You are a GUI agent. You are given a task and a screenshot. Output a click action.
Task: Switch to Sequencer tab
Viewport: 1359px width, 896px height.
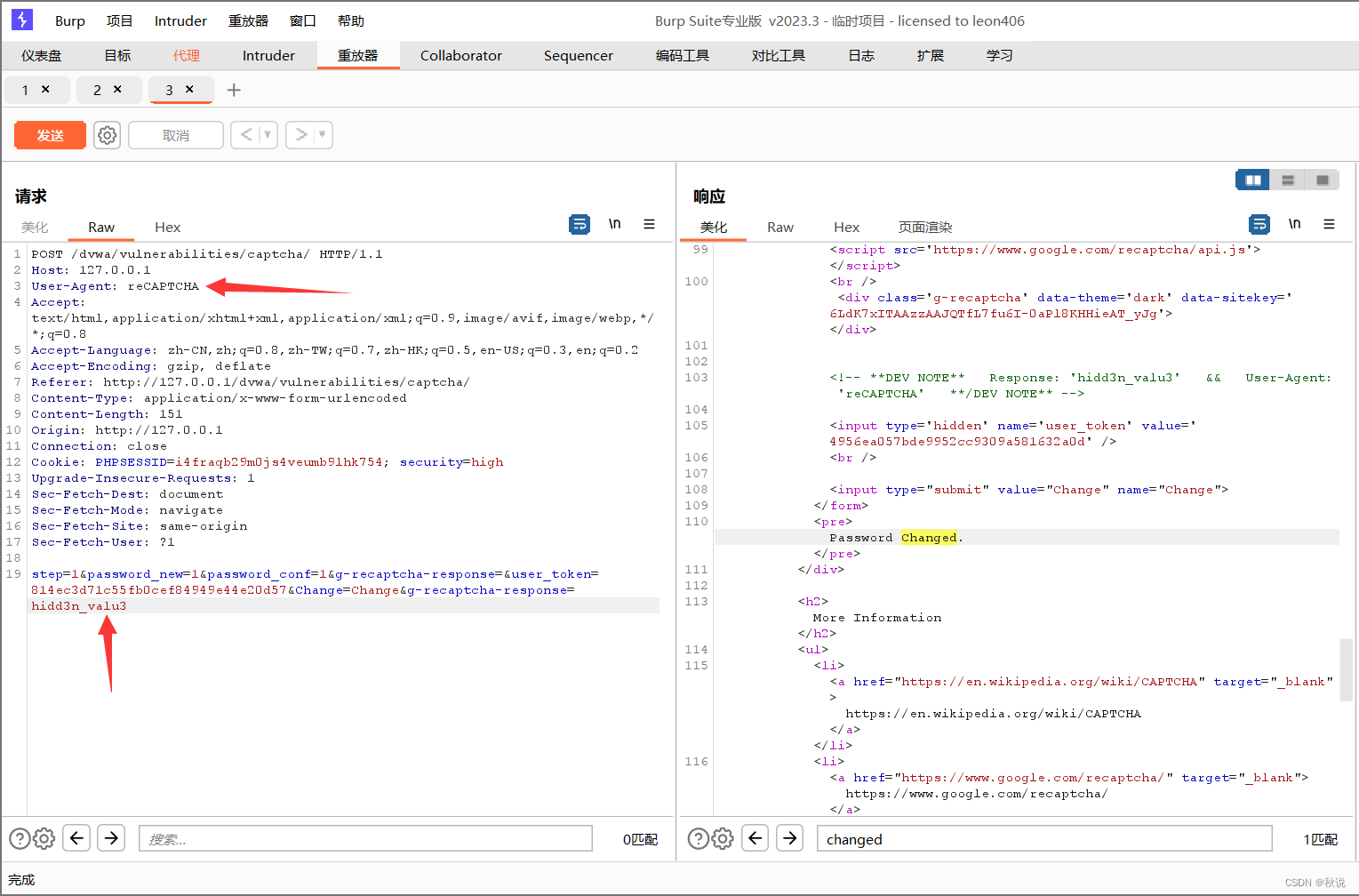tap(579, 55)
